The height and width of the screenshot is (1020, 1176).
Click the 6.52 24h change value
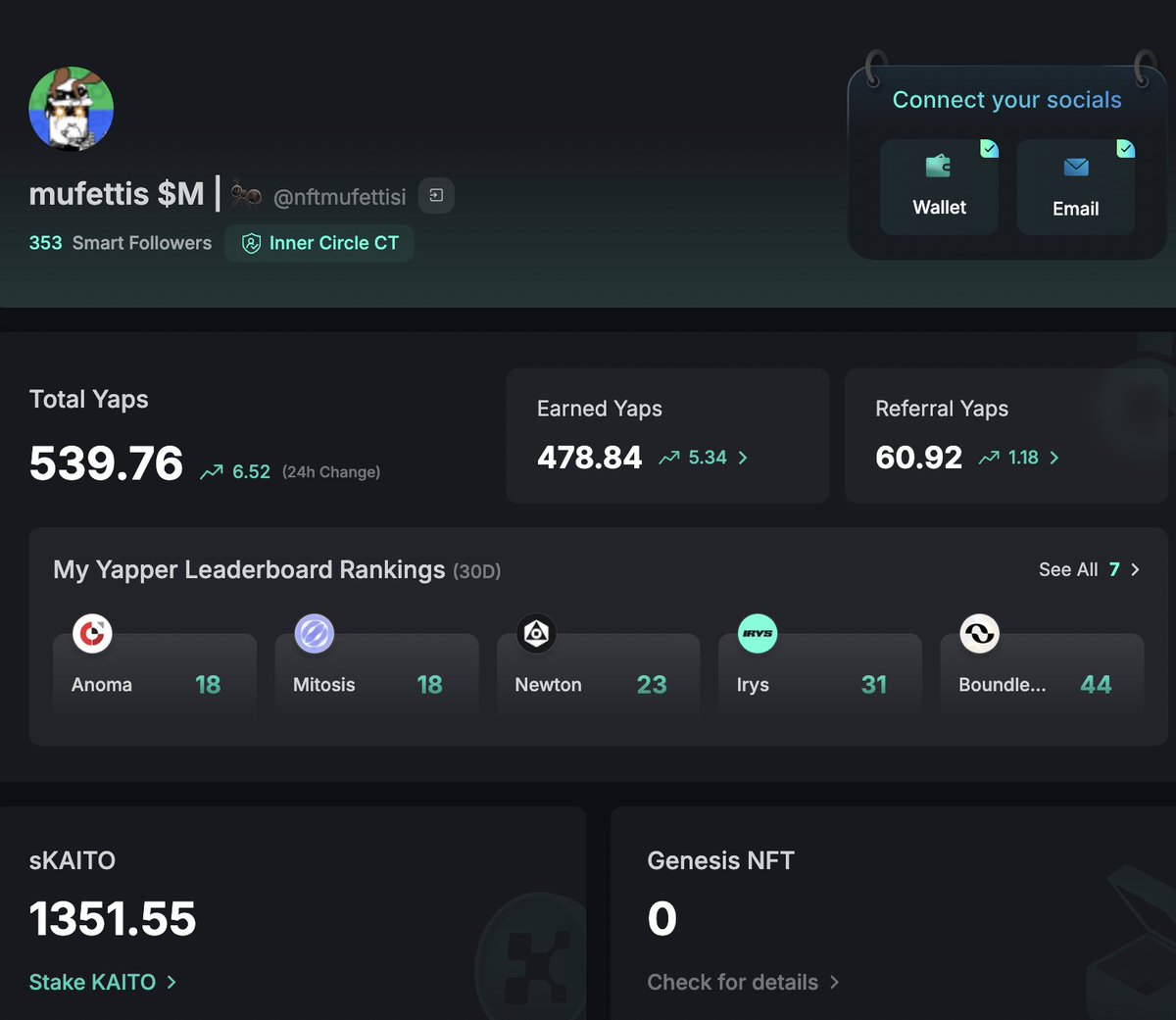click(x=251, y=472)
